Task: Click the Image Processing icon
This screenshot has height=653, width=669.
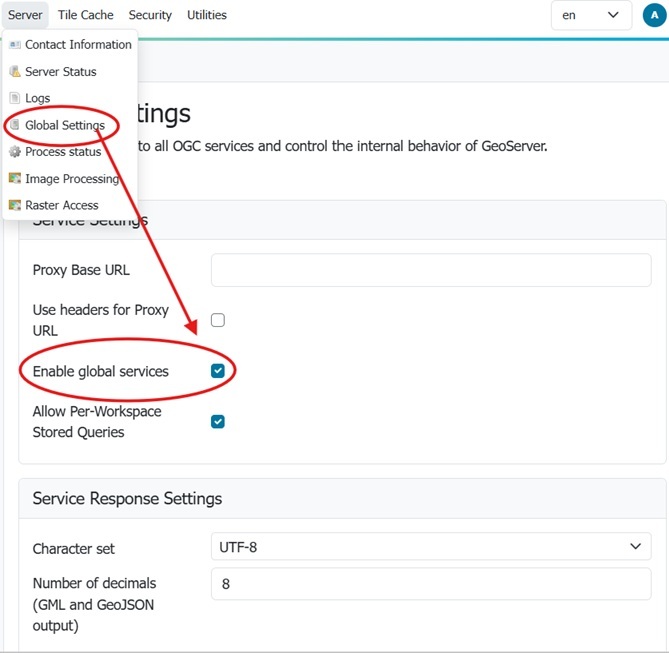Action: (15, 179)
